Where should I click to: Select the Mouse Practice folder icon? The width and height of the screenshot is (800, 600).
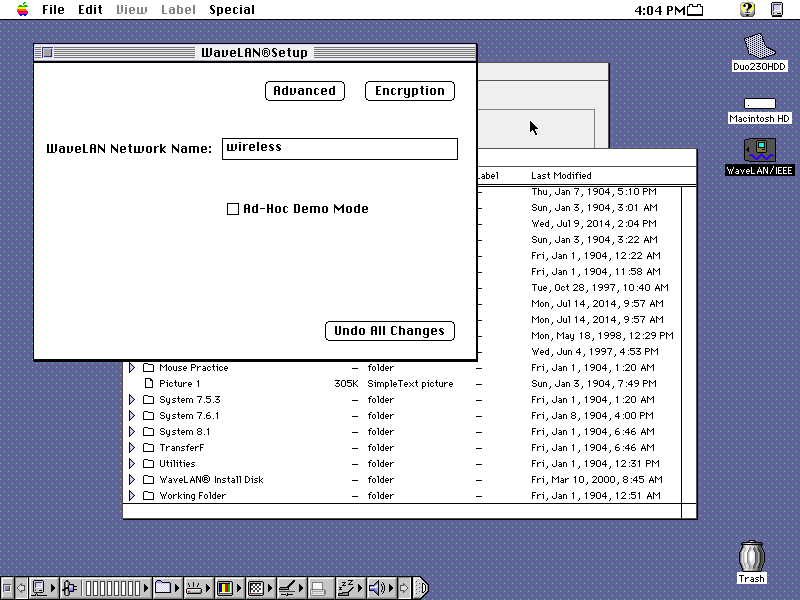click(x=148, y=367)
